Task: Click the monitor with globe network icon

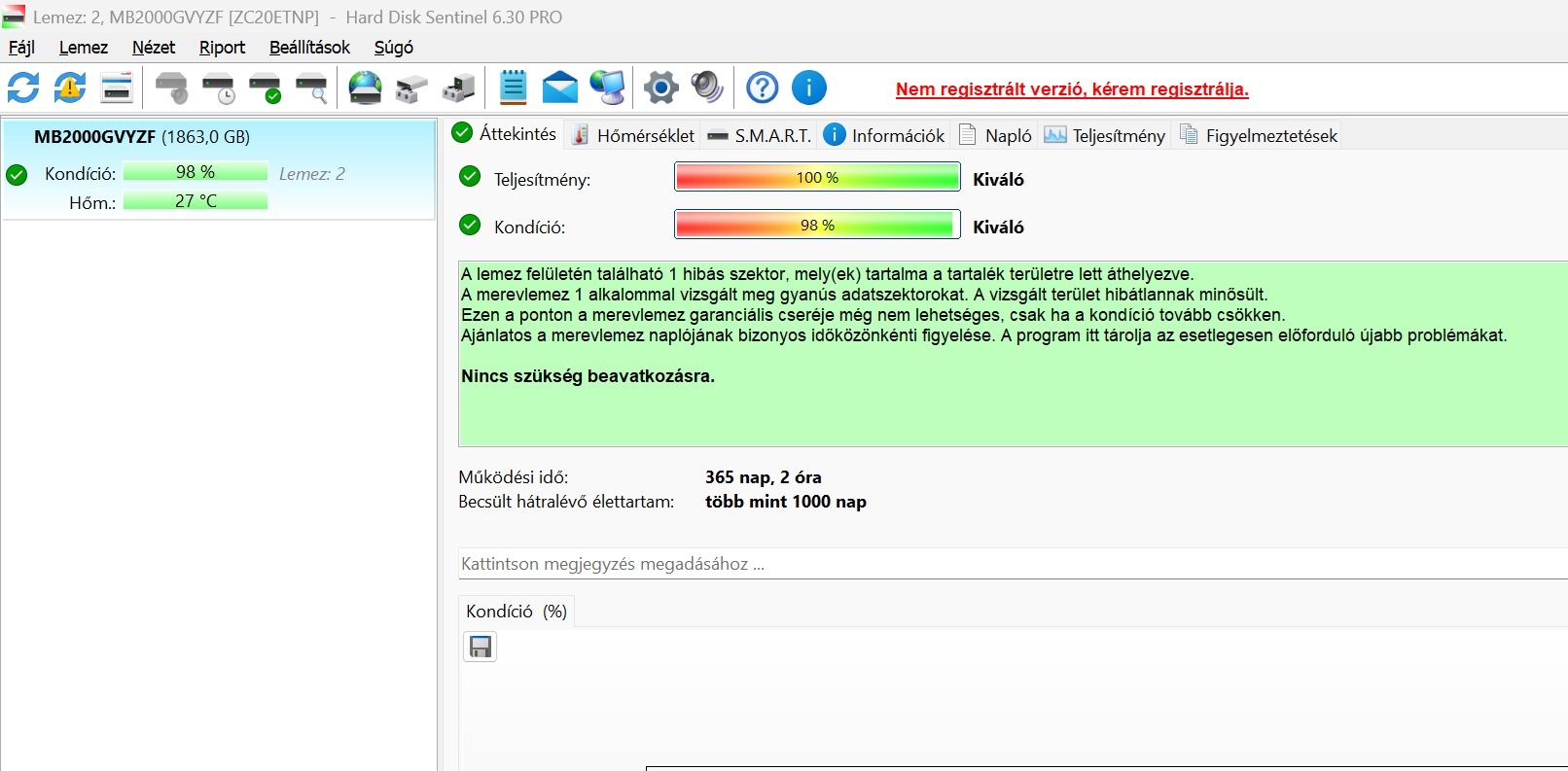Action: tap(608, 88)
